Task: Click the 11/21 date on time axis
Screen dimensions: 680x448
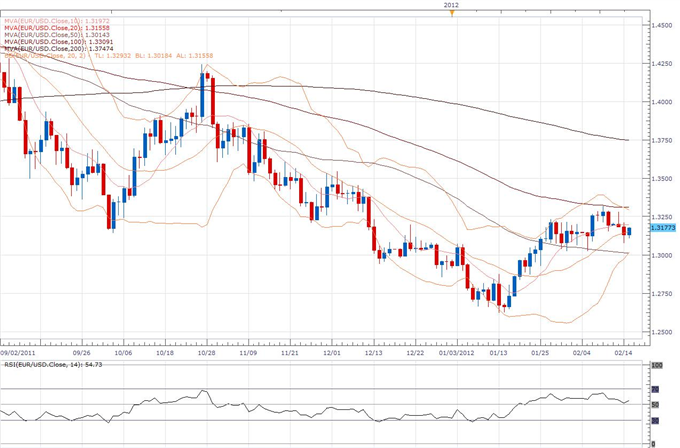Action: point(291,352)
